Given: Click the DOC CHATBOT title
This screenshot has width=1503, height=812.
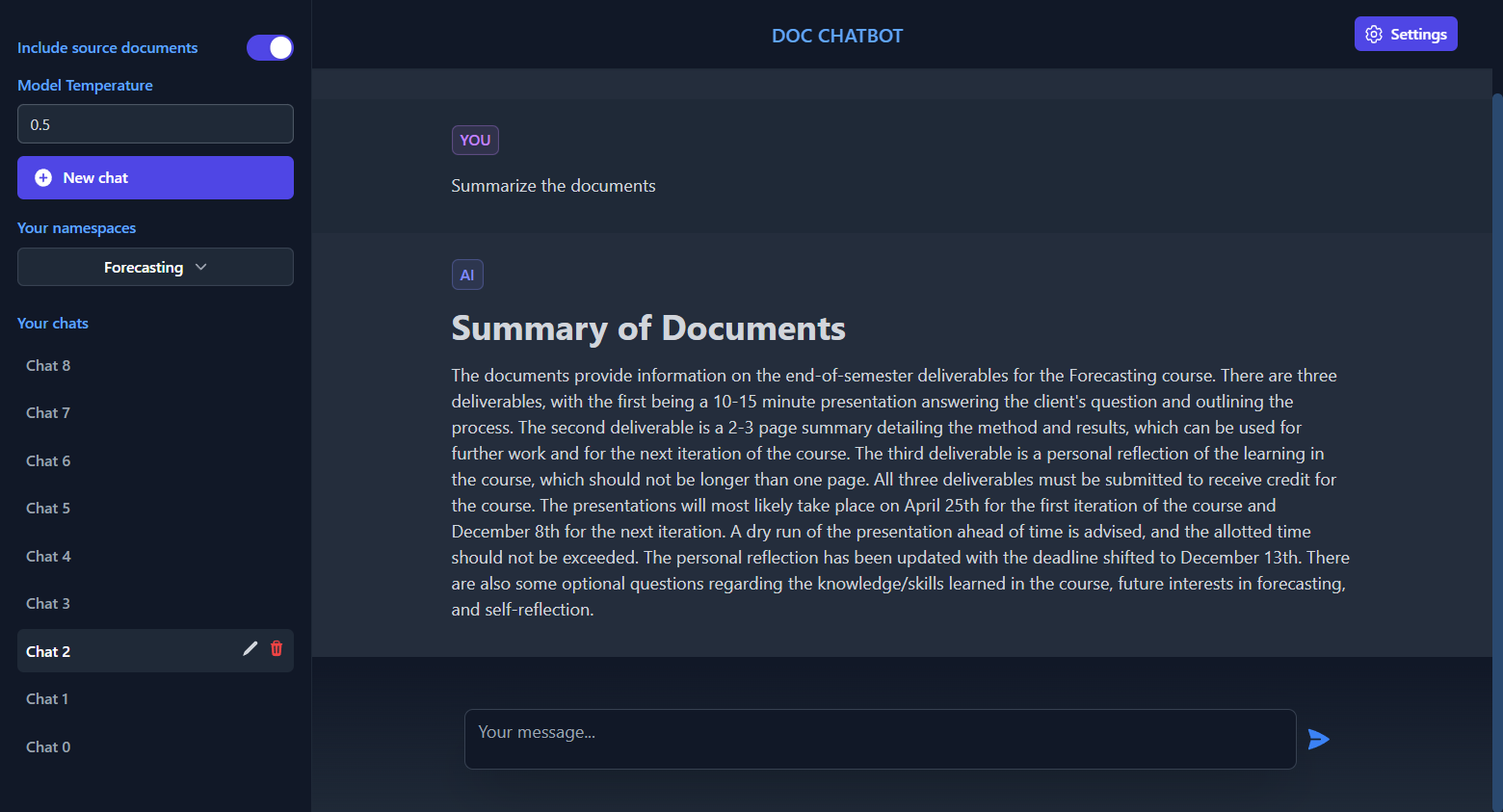Looking at the screenshot, I should pyautogui.click(x=836, y=35).
